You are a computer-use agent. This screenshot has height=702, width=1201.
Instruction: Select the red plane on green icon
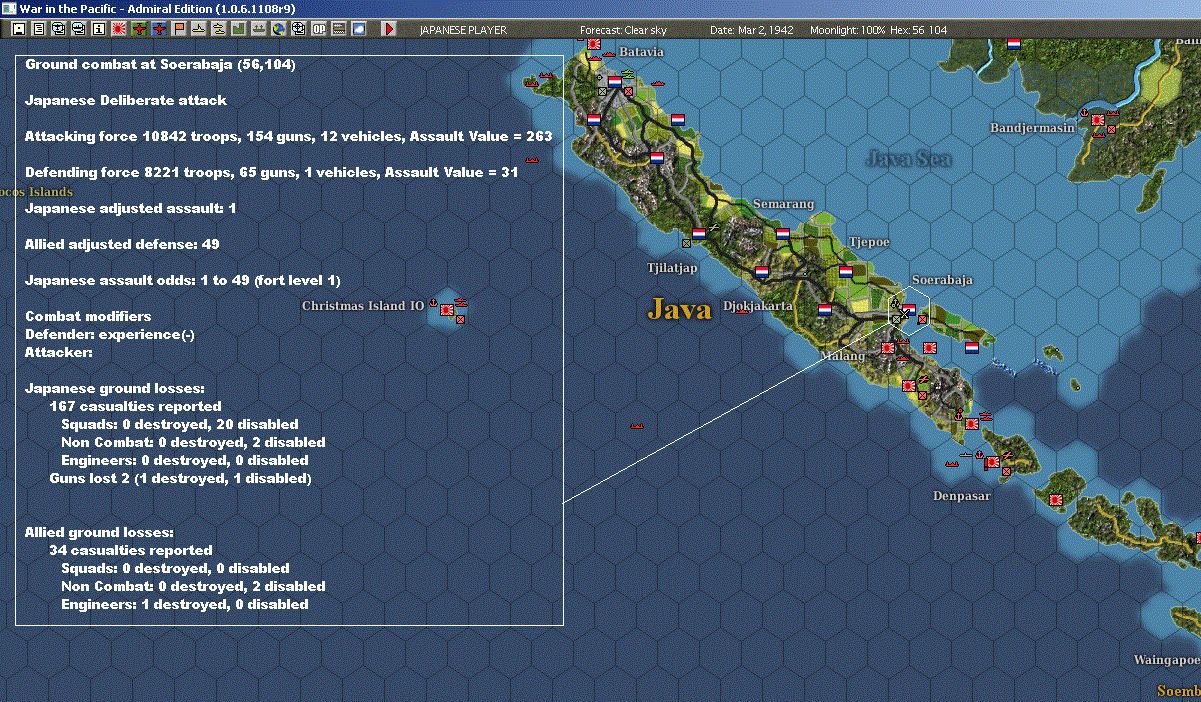139,29
